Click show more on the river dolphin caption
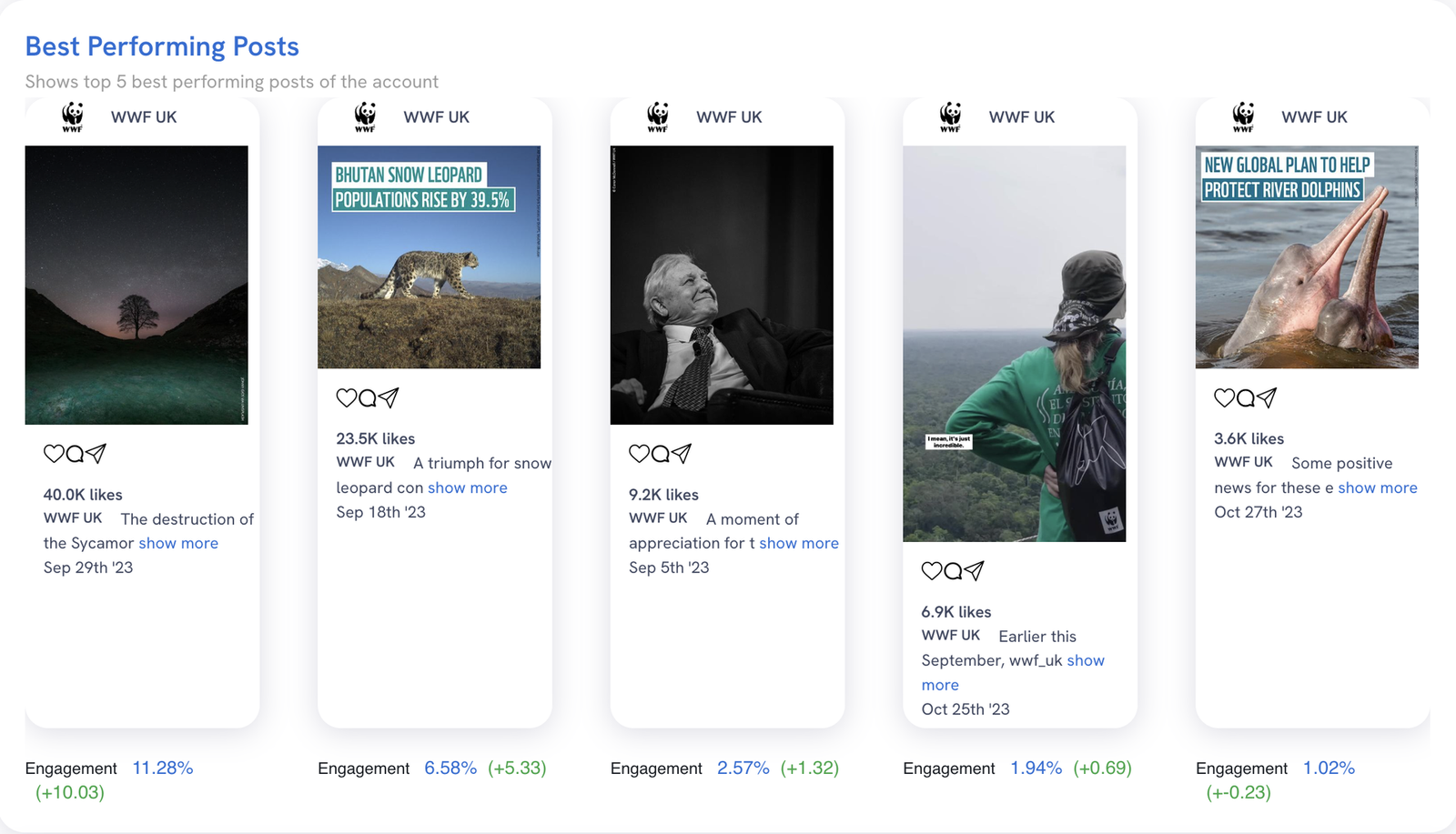 (1377, 487)
